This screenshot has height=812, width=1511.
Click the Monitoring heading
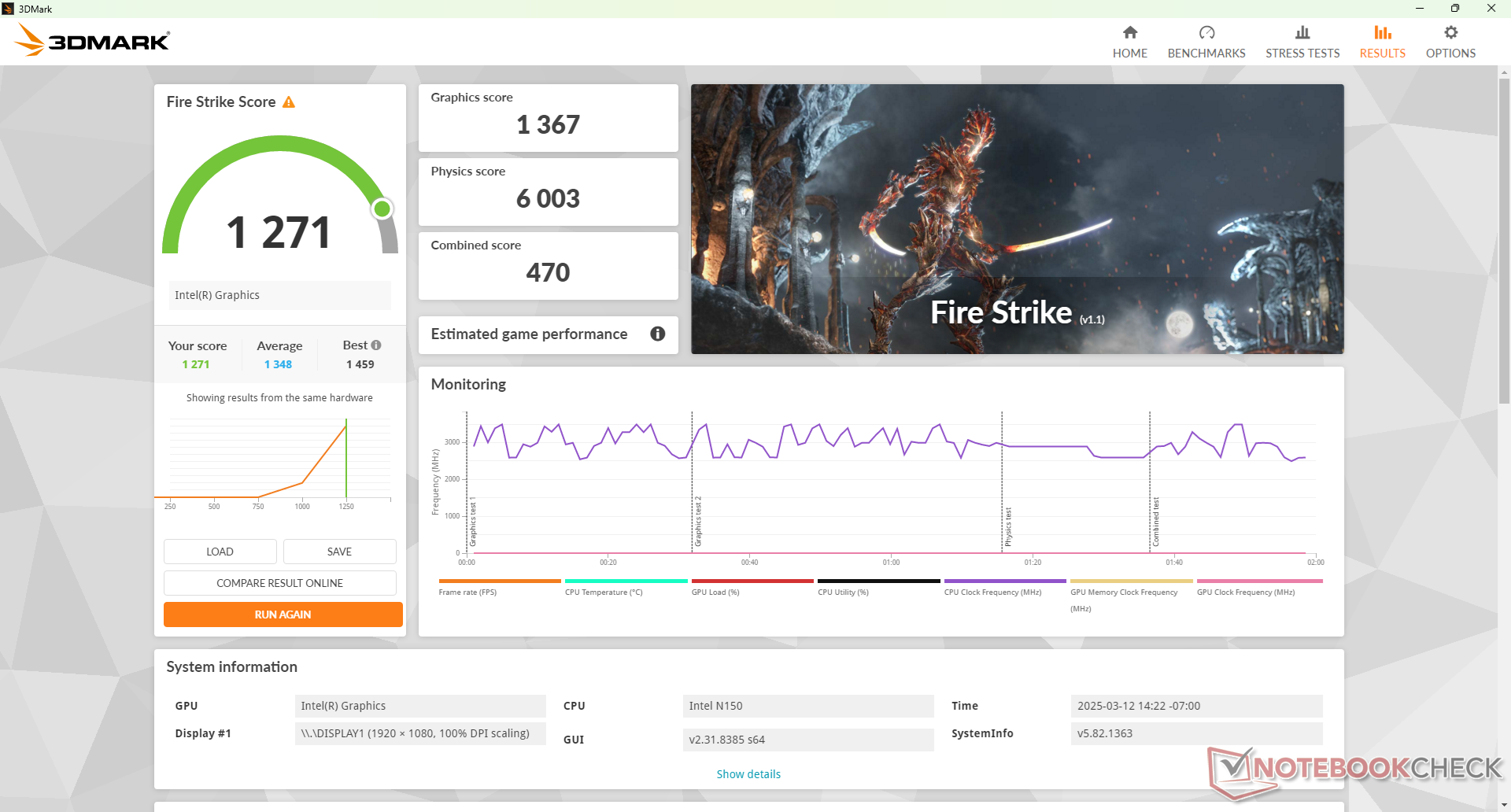(468, 384)
